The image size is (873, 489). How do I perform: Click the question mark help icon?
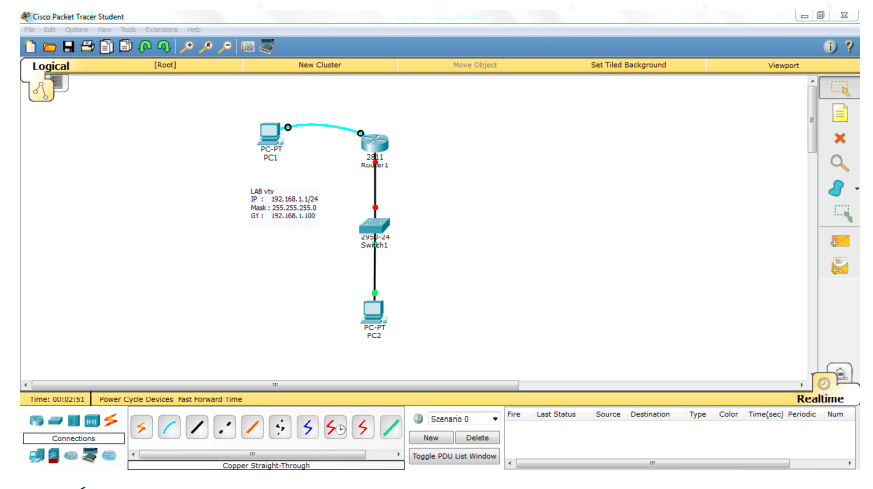(849, 47)
